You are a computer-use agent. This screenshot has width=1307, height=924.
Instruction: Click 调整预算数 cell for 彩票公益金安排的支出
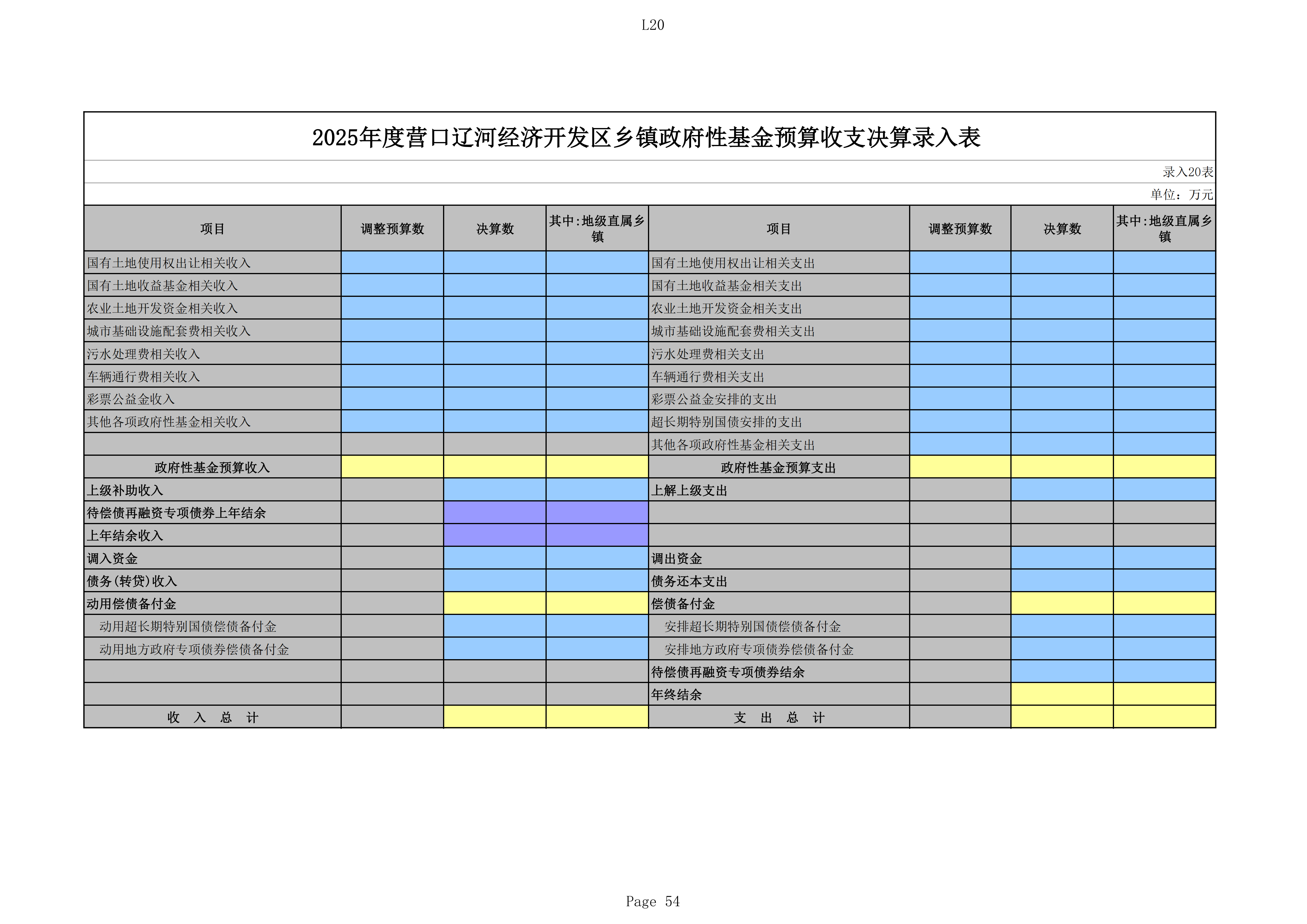(960, 399)
